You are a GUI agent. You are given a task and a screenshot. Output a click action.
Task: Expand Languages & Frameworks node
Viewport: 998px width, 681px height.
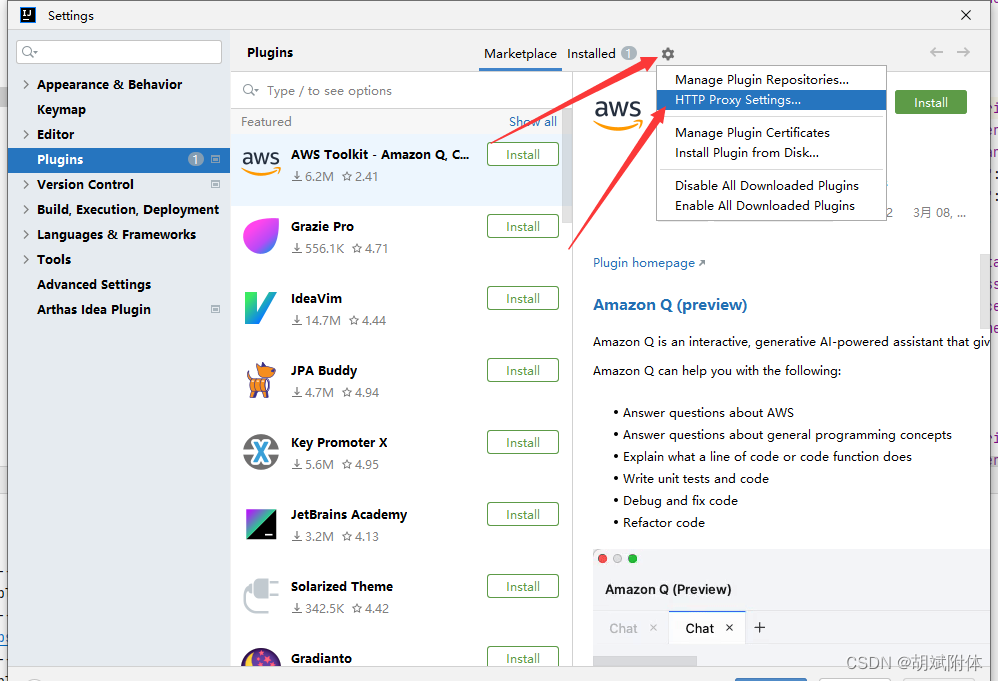26,234
